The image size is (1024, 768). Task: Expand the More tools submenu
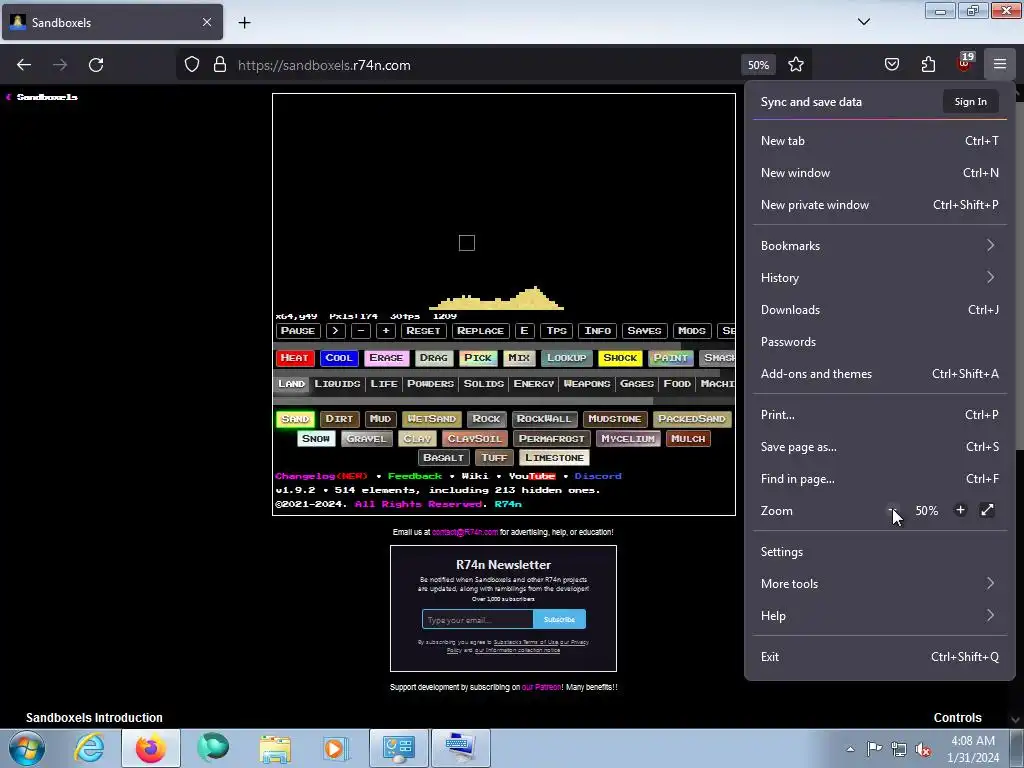click(880, 584)
